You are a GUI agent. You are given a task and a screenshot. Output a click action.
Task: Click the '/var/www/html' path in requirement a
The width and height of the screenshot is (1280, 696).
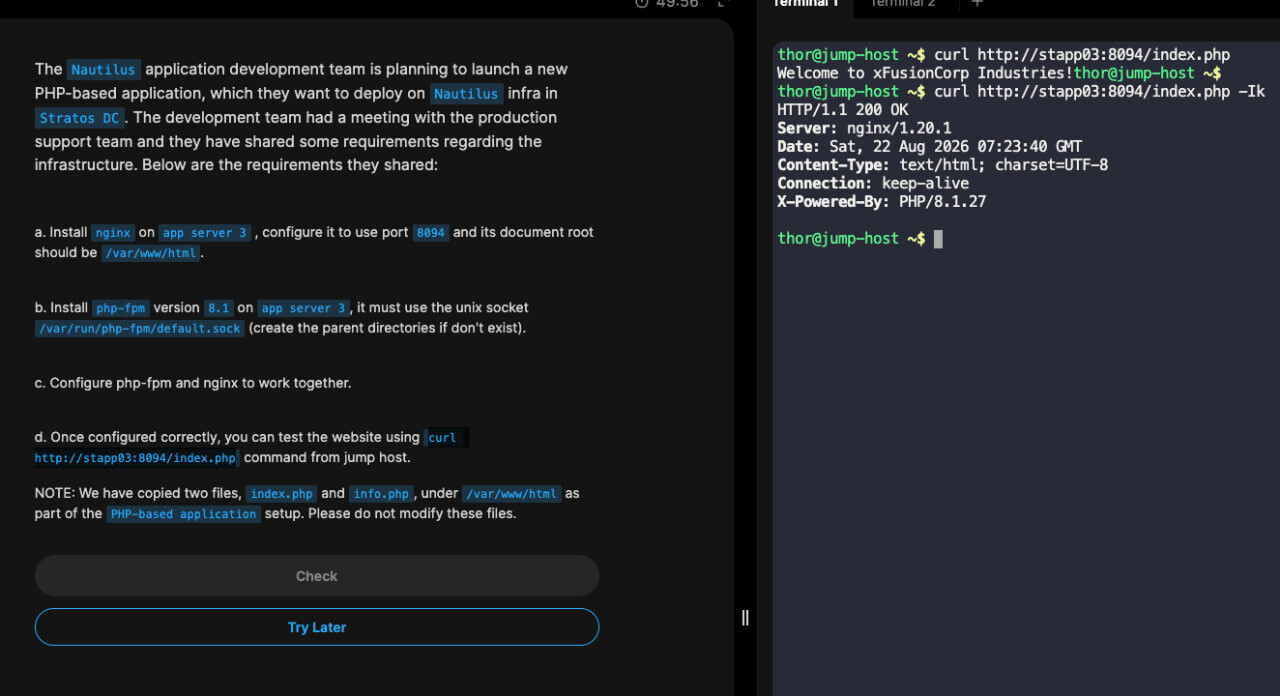pyautogui.click(x=151, y=253)
